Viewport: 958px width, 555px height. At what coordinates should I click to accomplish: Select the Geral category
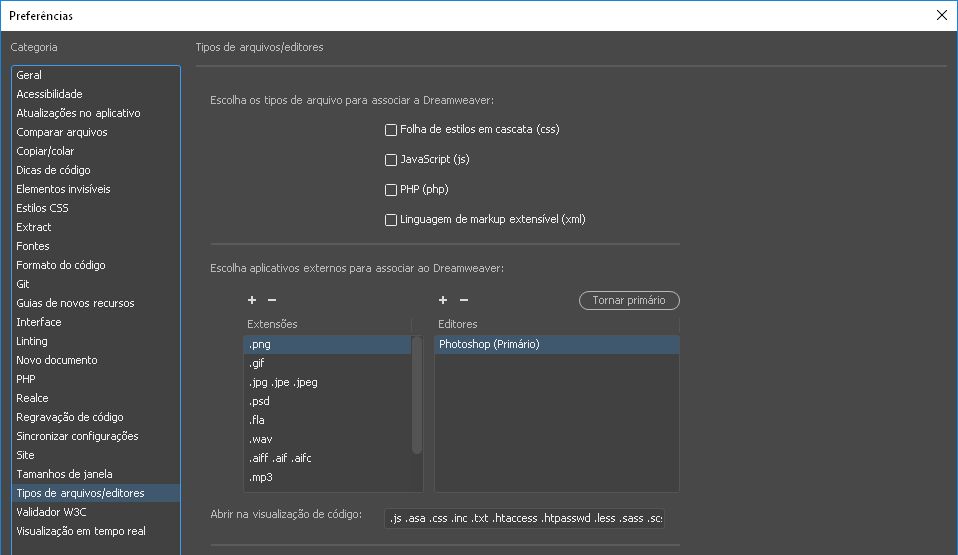tap(96, 75)
